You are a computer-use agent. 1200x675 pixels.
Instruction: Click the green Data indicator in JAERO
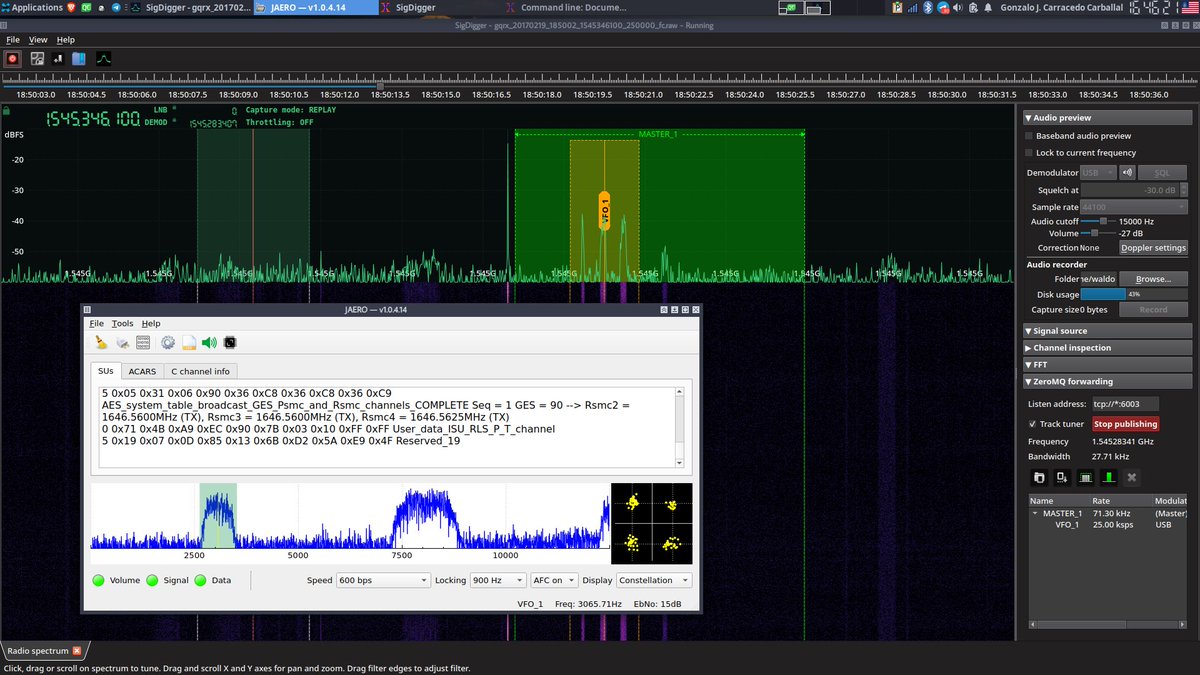pos(200,580)
